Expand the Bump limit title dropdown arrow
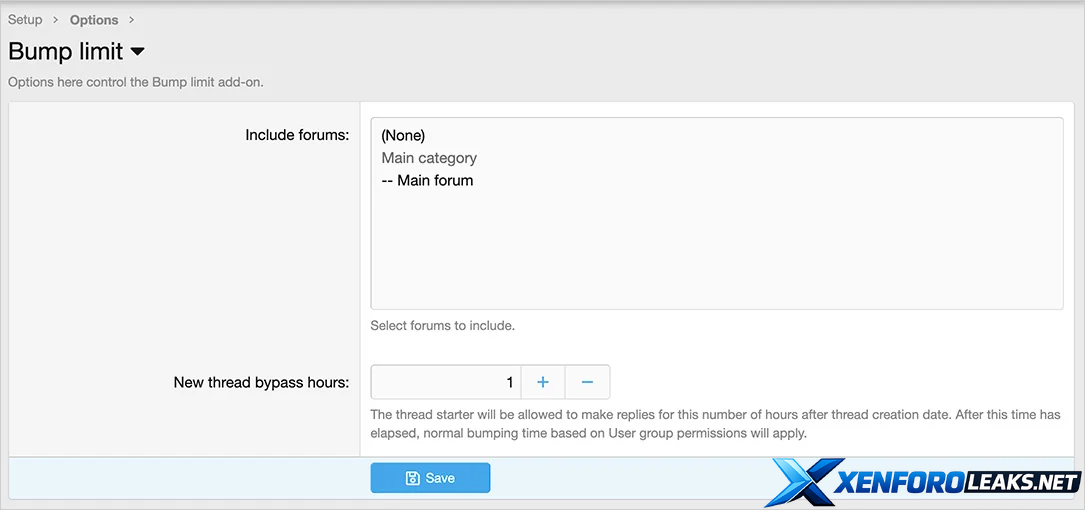 [x=138, y=52]
